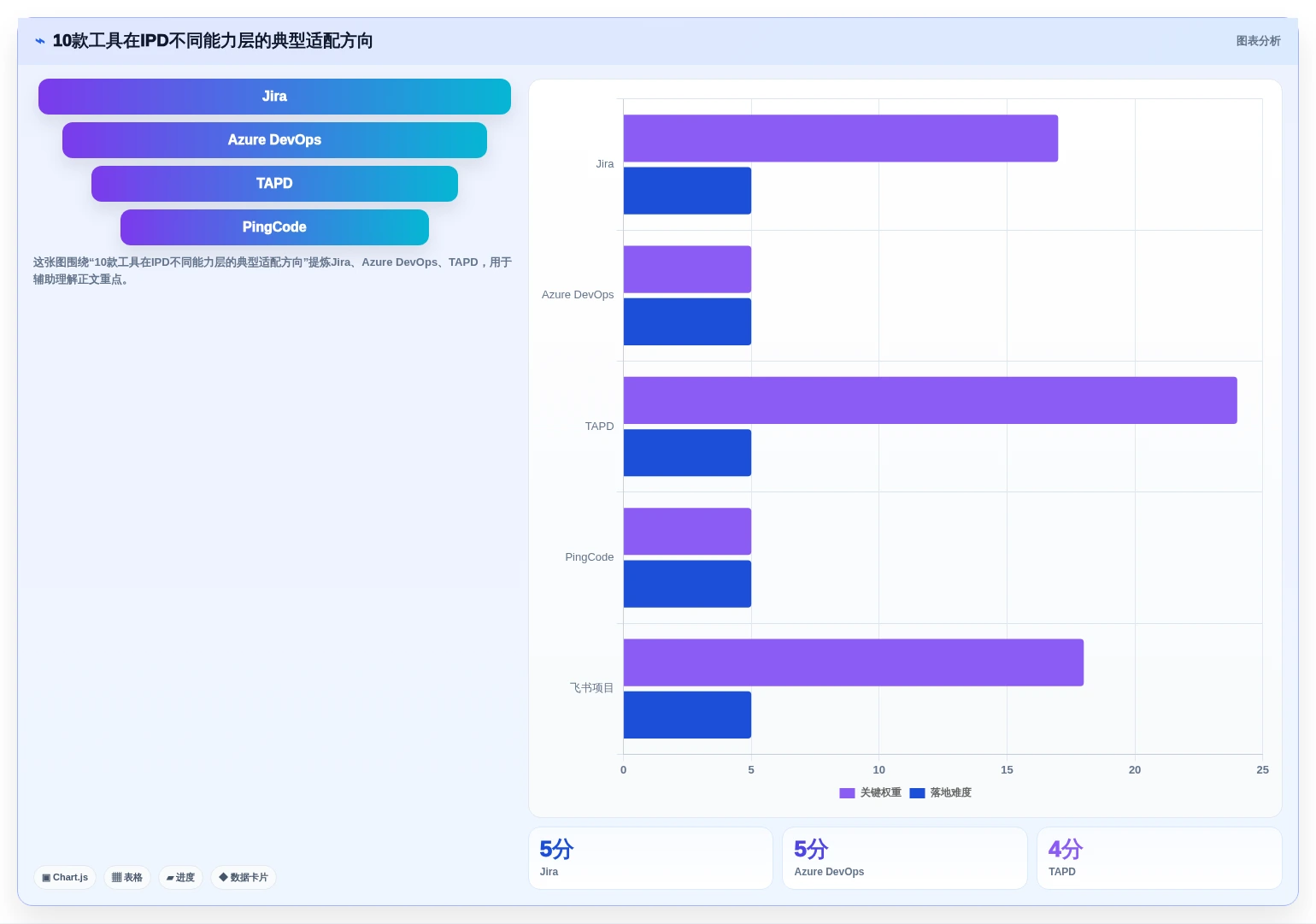Image resolution: width=1316 pixels, height=924 pixels.
Task: Click the Jira y-axis label
Action: [x=605, y=164]
